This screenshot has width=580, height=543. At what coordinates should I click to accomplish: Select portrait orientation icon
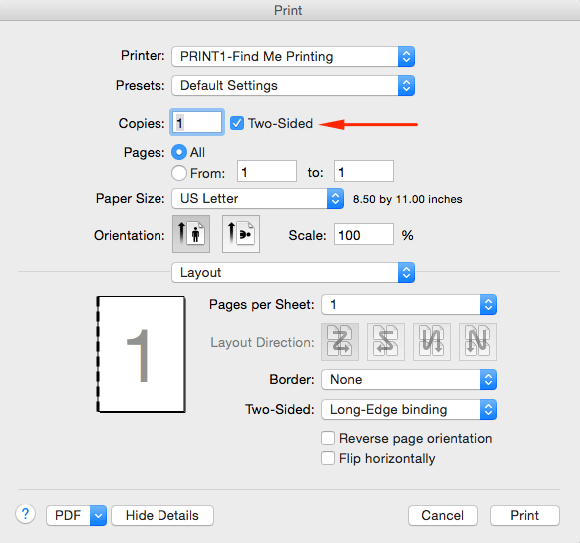point(191,234)
